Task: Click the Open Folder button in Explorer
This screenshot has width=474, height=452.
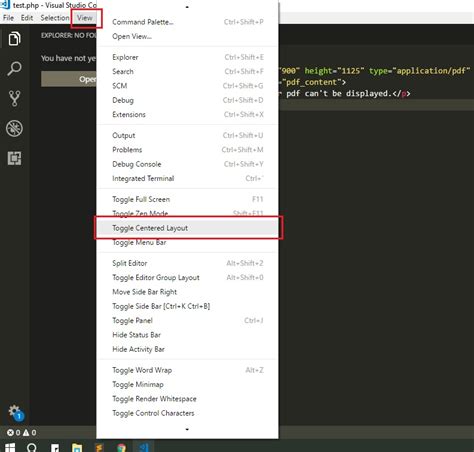Action: pyautogui.click(x=69, y=79)
